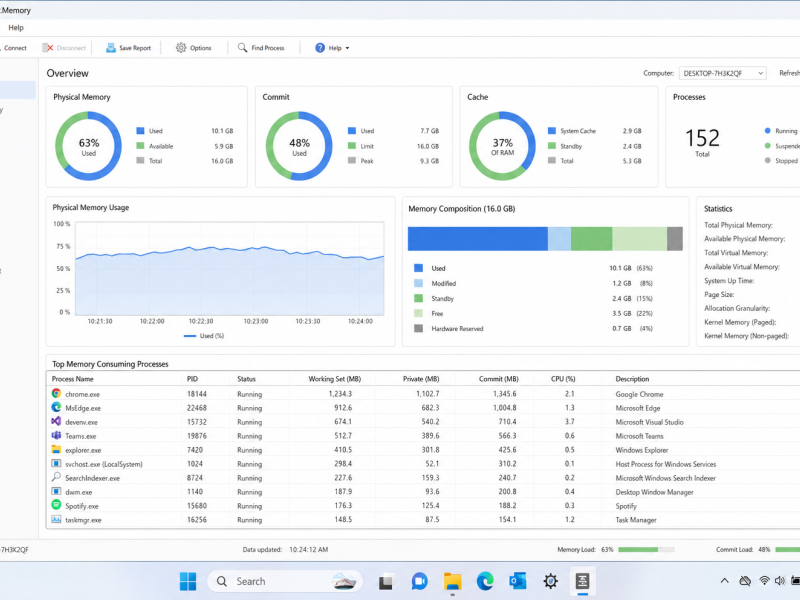Sort by Private (MB) column
The image size is (800, 600).
pos(421,379)
